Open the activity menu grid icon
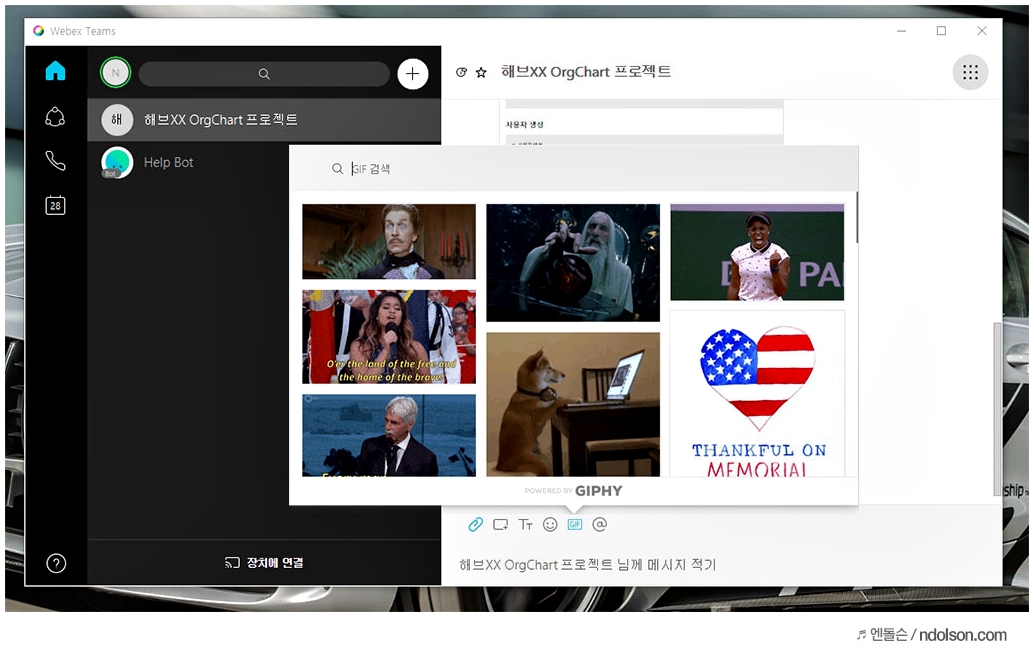The height and width of the screenshot is (652, 1034). pos(970,72)
